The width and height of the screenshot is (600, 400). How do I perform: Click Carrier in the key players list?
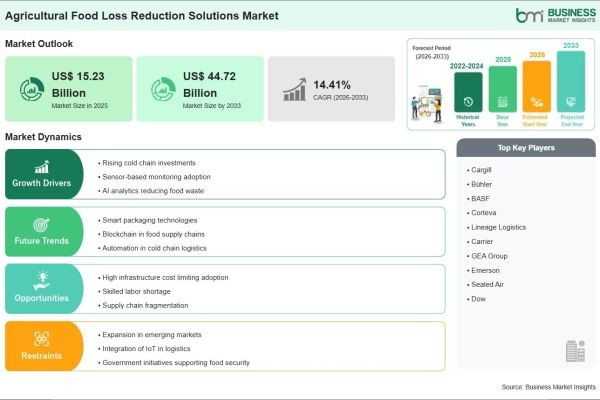click(x=480, y=242)
